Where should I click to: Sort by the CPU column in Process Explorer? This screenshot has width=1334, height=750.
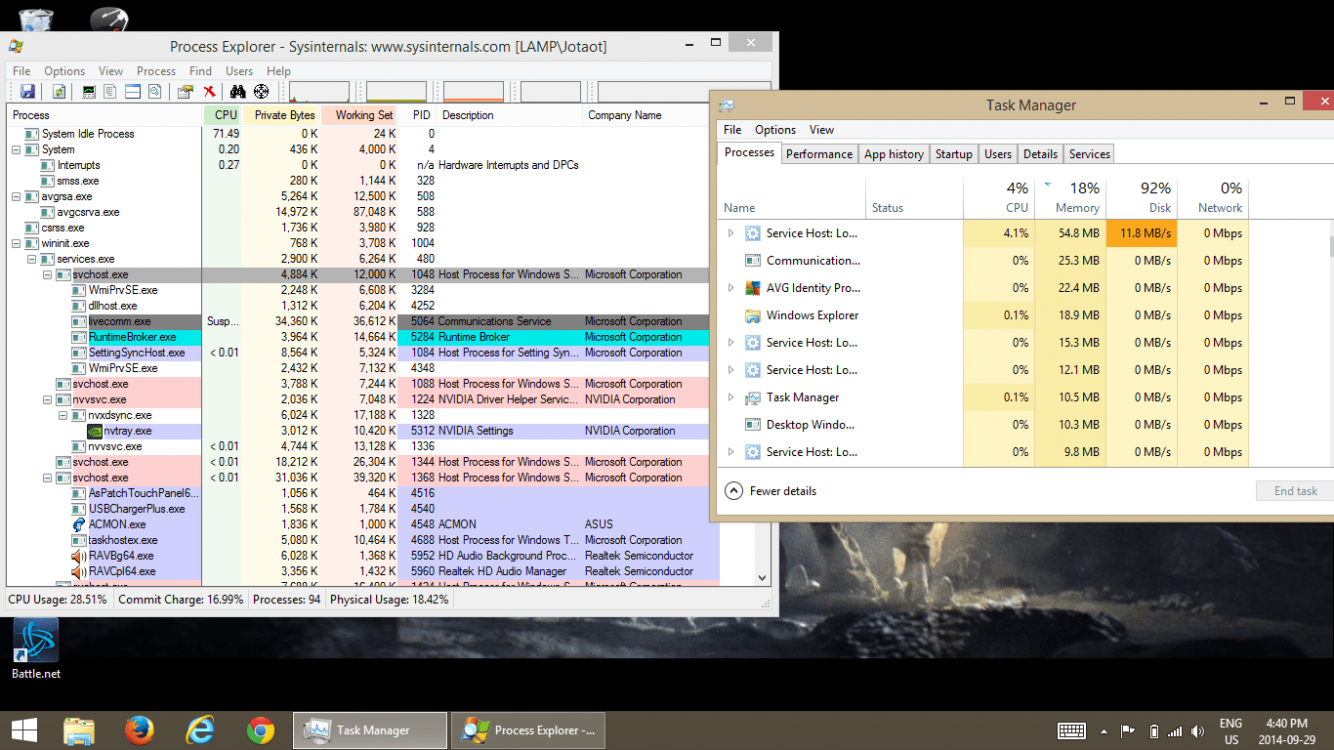[x=224, y=115]
